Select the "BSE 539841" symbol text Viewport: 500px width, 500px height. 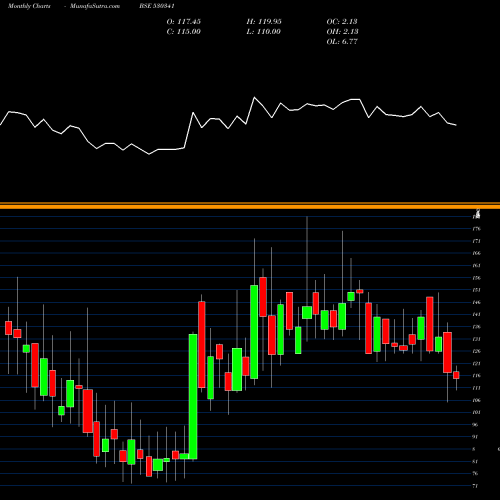(157, 6)
